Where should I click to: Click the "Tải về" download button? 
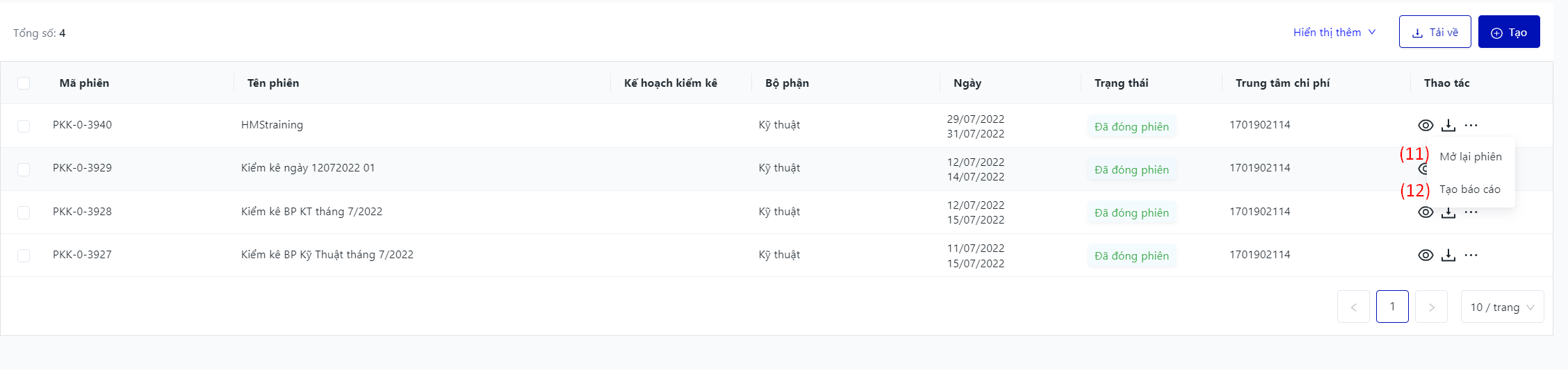1435,32
